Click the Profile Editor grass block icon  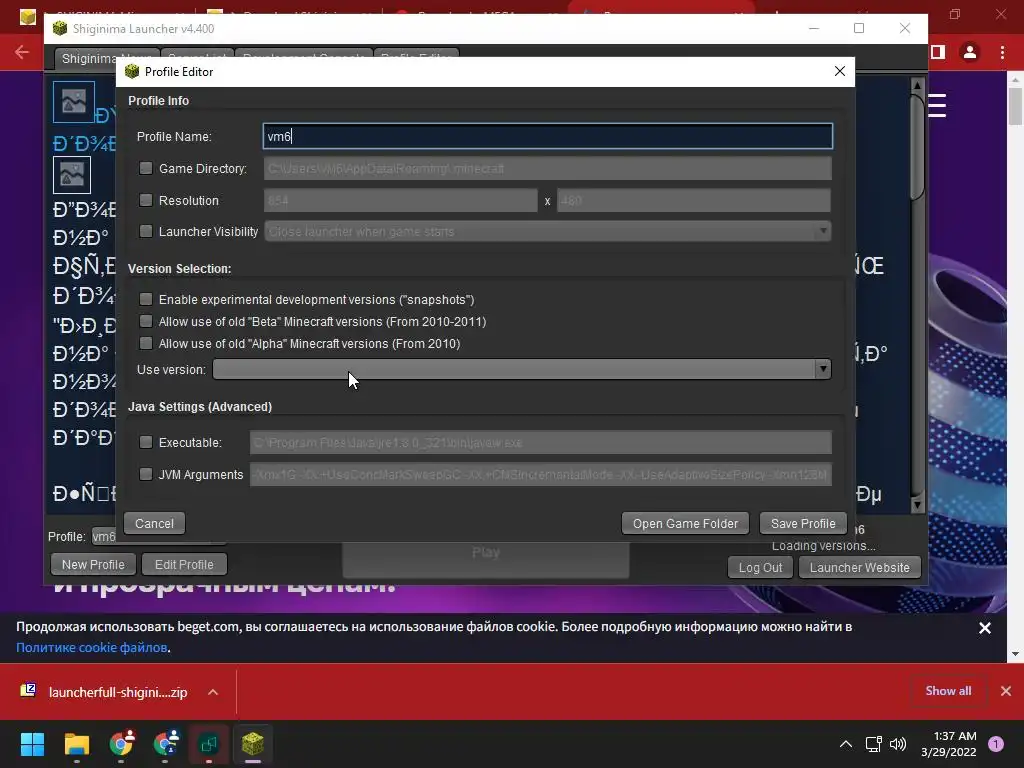pyautogui.click(x=132, y=71)
